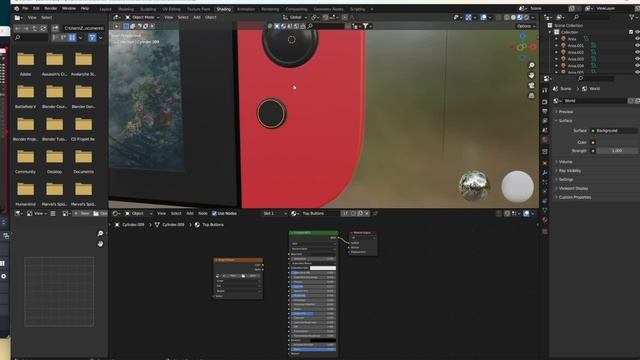Open the Community folder
Screen dimensions: 640x360
[25, 161]
